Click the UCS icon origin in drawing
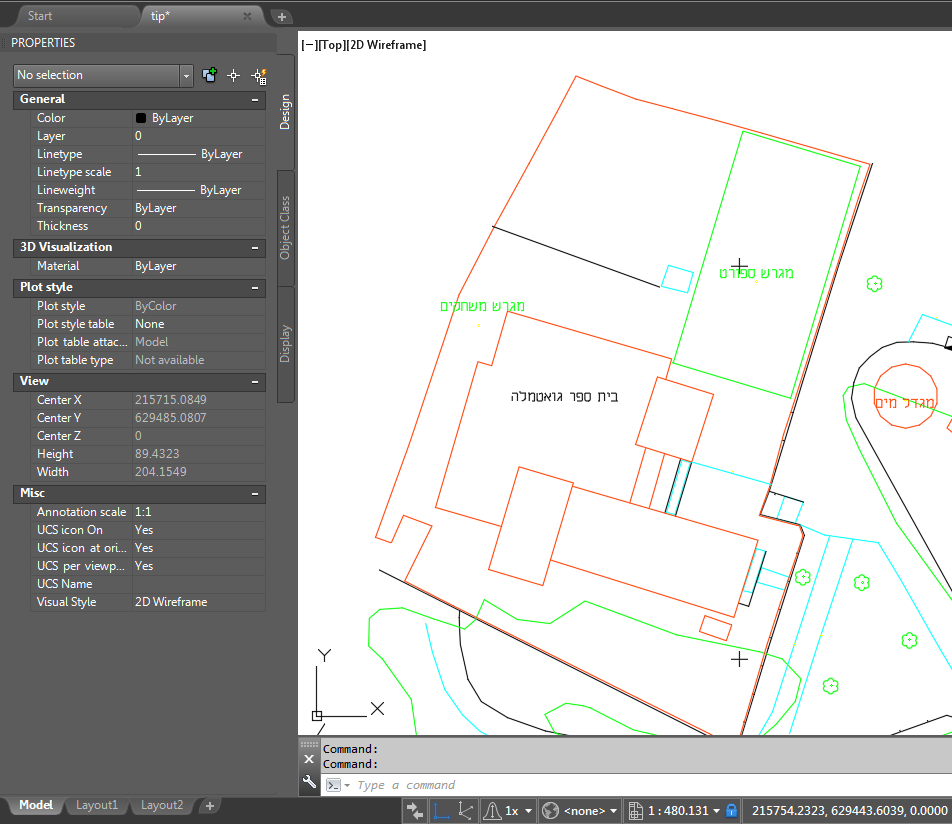This screenshot has height=824, width=952. tap(317, 716)
